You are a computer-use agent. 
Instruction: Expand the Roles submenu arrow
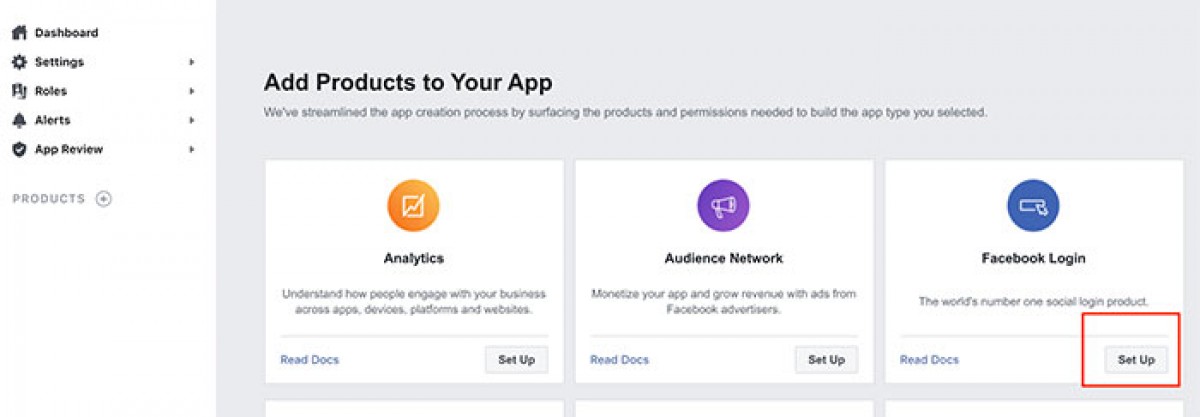[191, 91]
